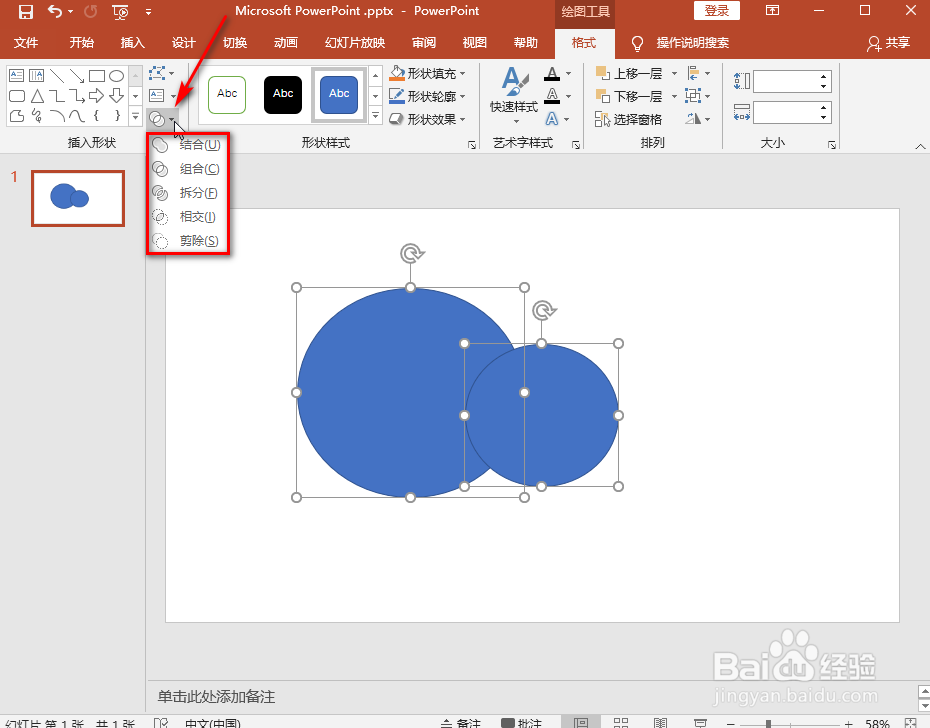Pick the left brace shape

(x=96, y=116)
